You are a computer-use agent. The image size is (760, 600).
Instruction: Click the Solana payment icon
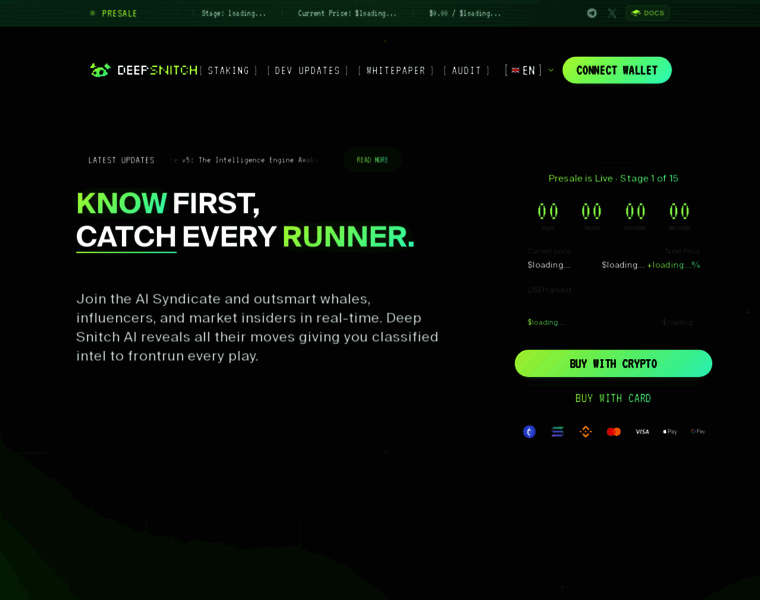tap(557, 431)
